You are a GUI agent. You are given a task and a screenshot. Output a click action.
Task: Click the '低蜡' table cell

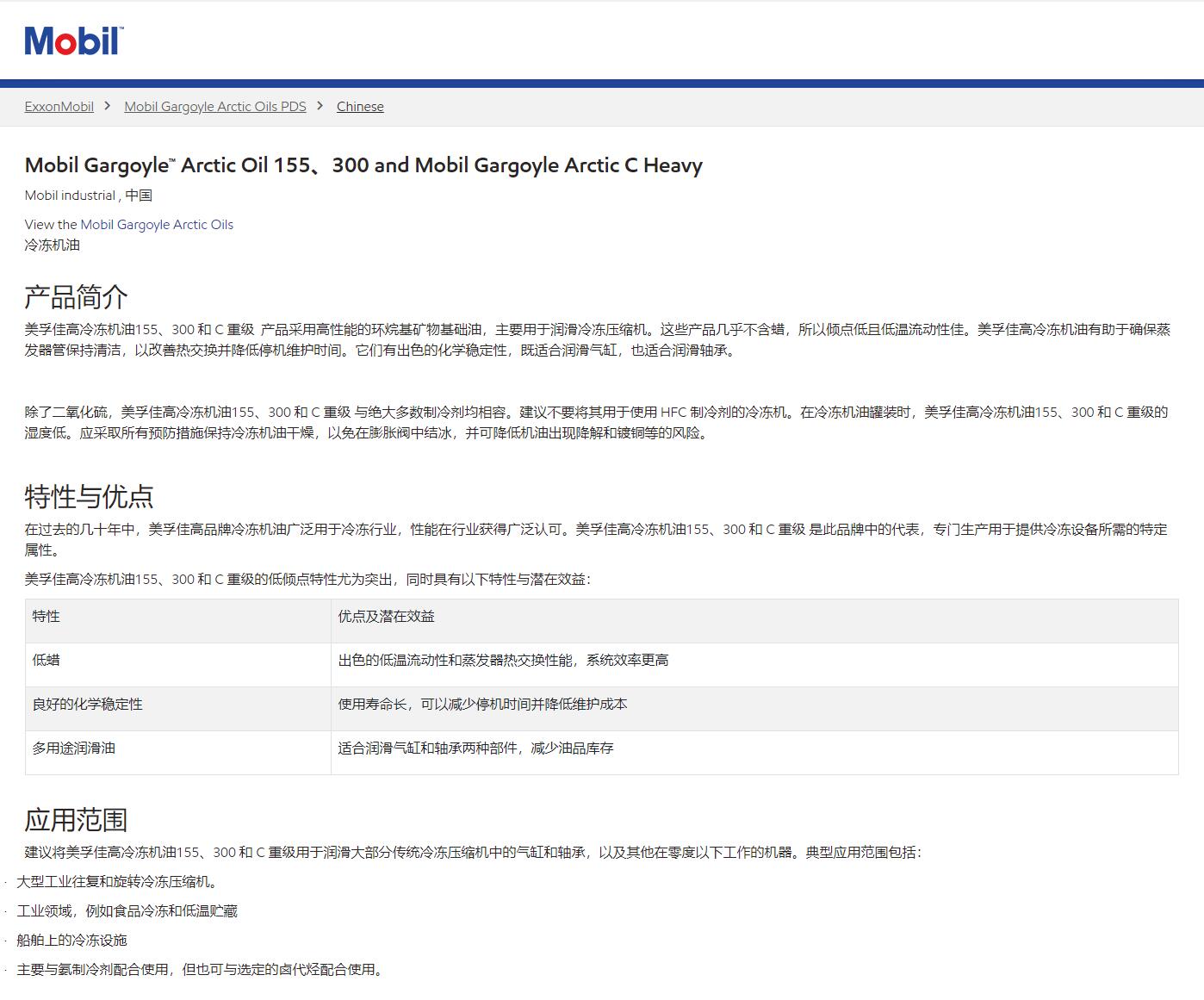pos(178,665)
